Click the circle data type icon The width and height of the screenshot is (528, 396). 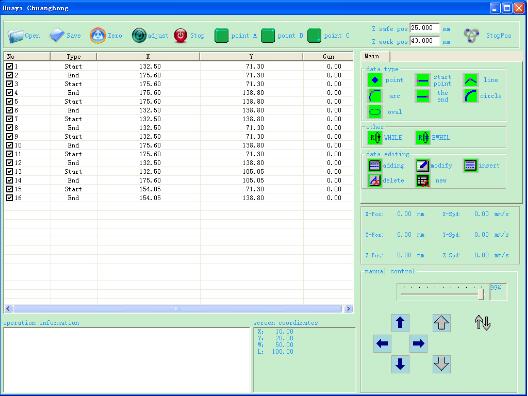pos(471,96)
